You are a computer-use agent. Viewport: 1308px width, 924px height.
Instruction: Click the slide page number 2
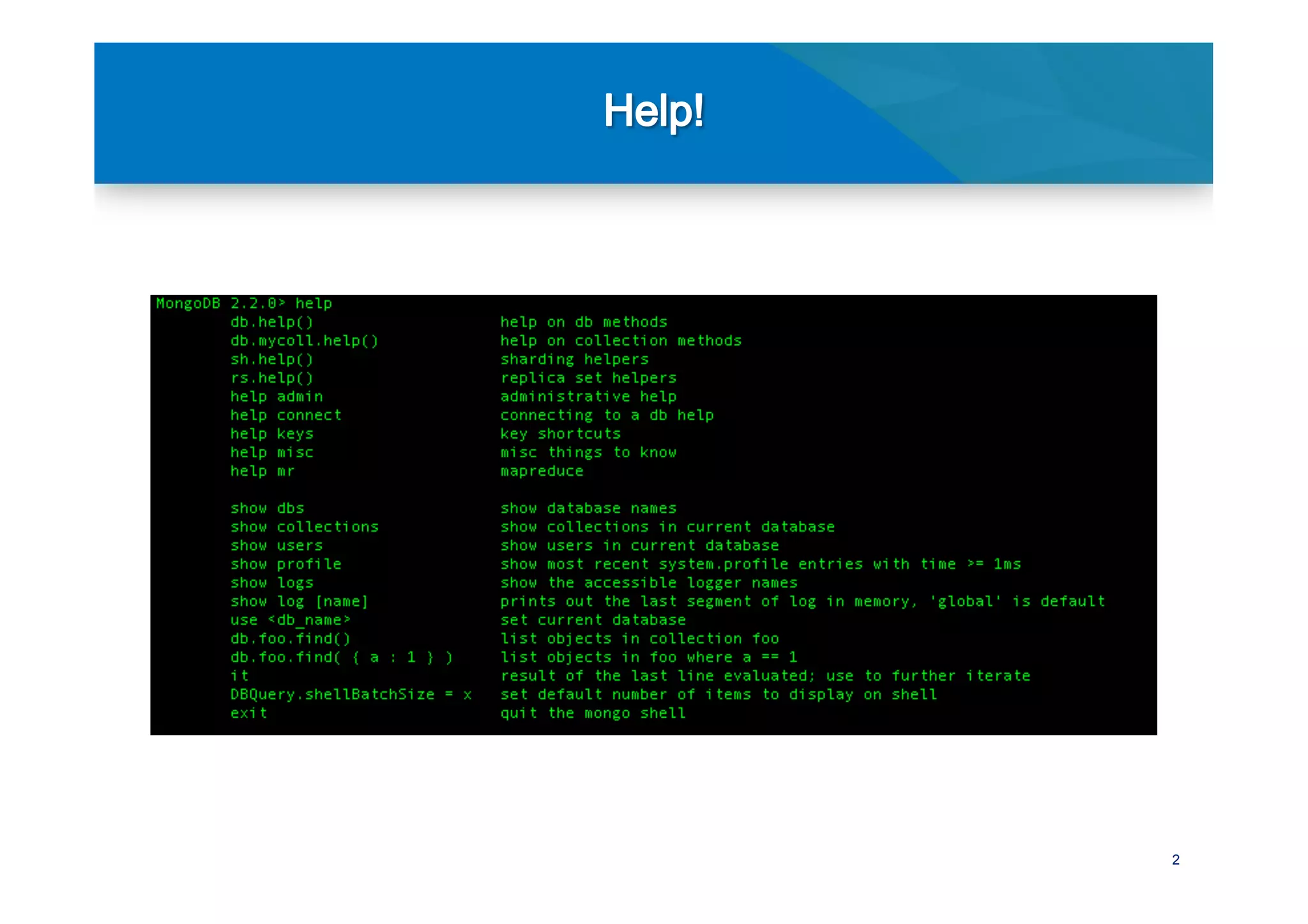[x=1175, y=860]
